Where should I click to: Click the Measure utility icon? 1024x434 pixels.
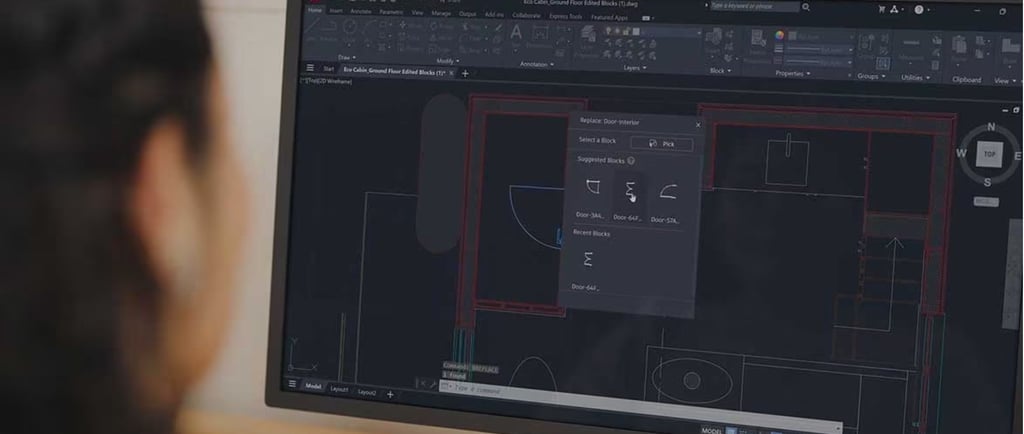(x=911, y=43)
